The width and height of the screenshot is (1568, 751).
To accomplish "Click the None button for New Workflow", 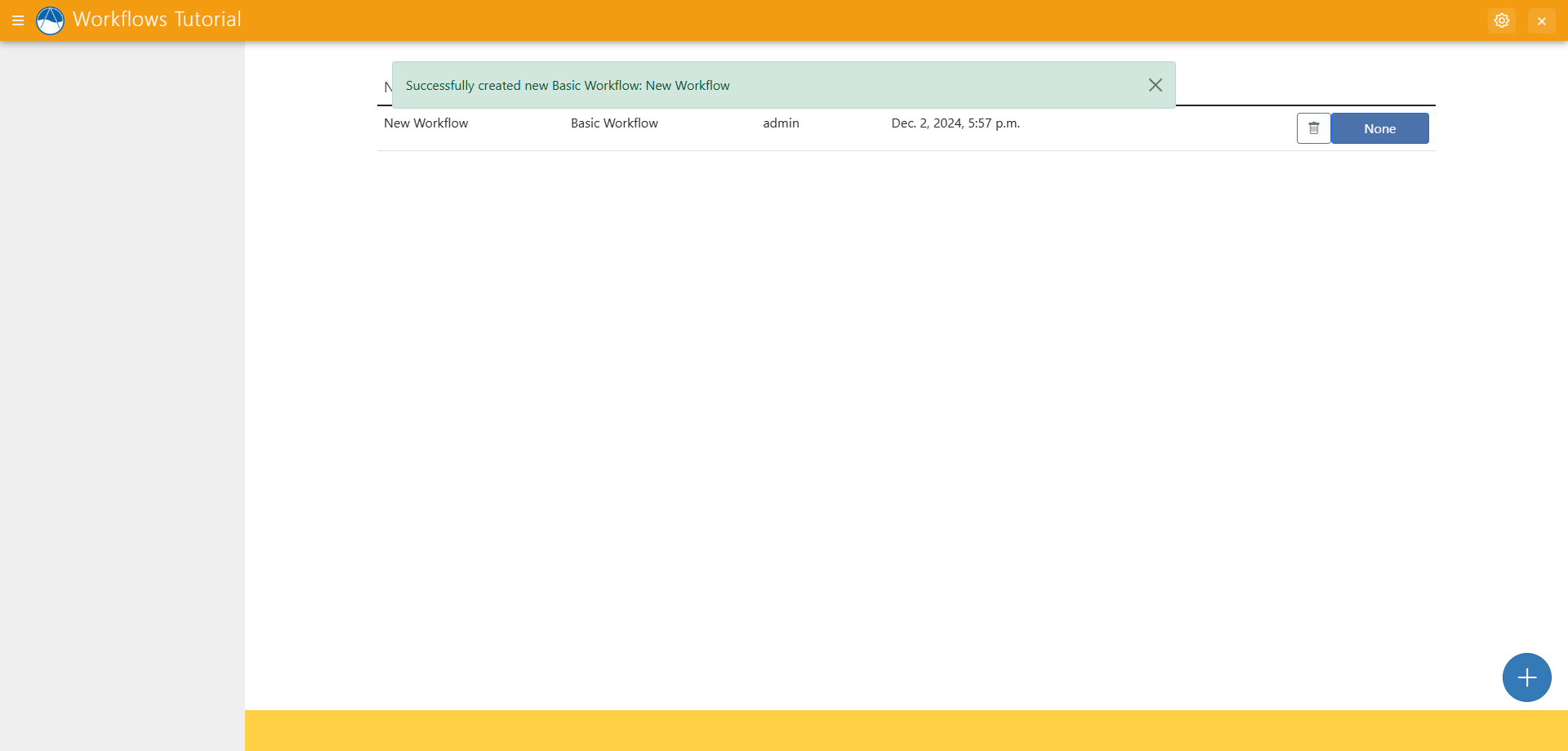I will click(1379, 128).
